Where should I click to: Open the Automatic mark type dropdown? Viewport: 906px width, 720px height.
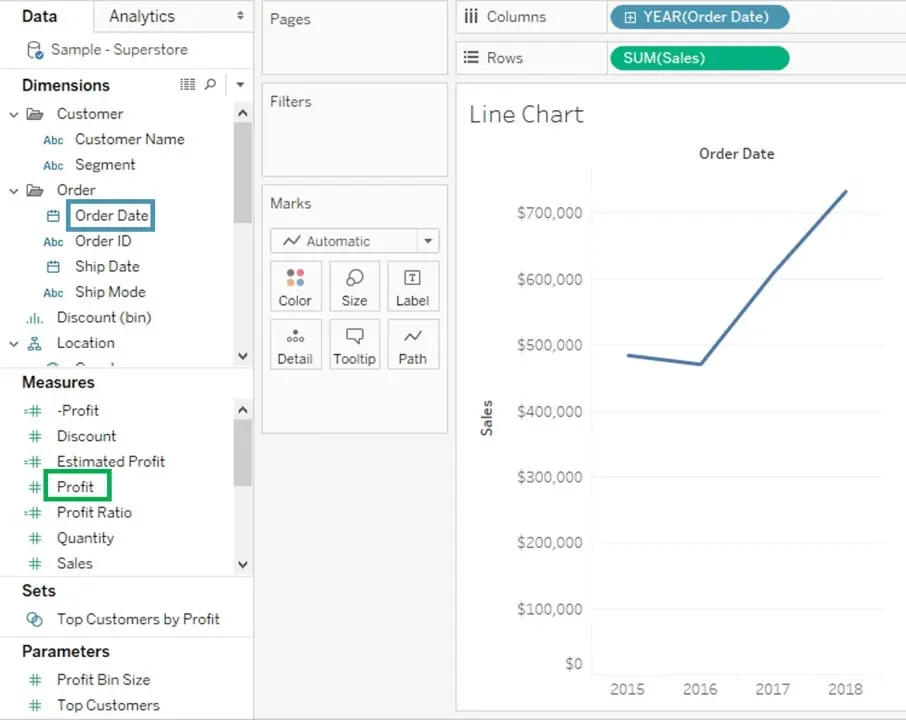click(x=427, y=241)
